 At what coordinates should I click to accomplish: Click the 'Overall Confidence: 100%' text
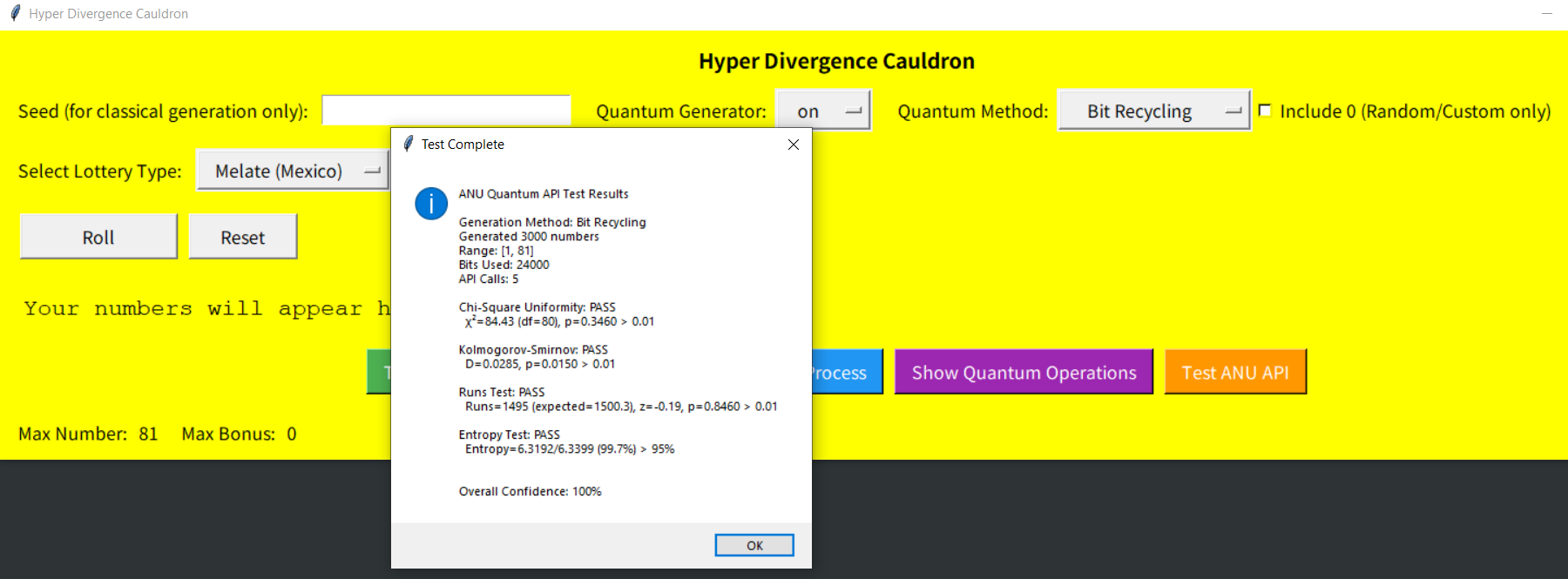[530, 491]
